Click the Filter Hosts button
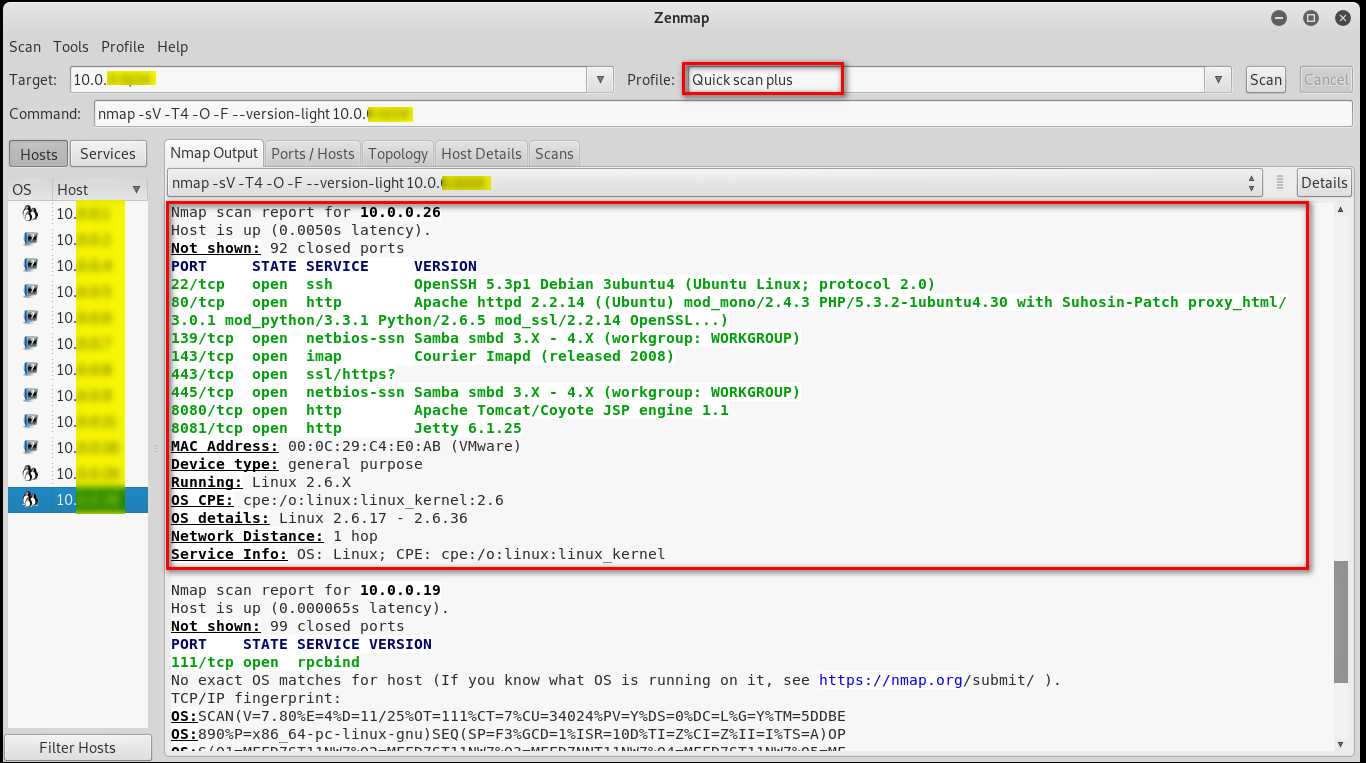Screen dimensions: 1366x763 point(78,748)
